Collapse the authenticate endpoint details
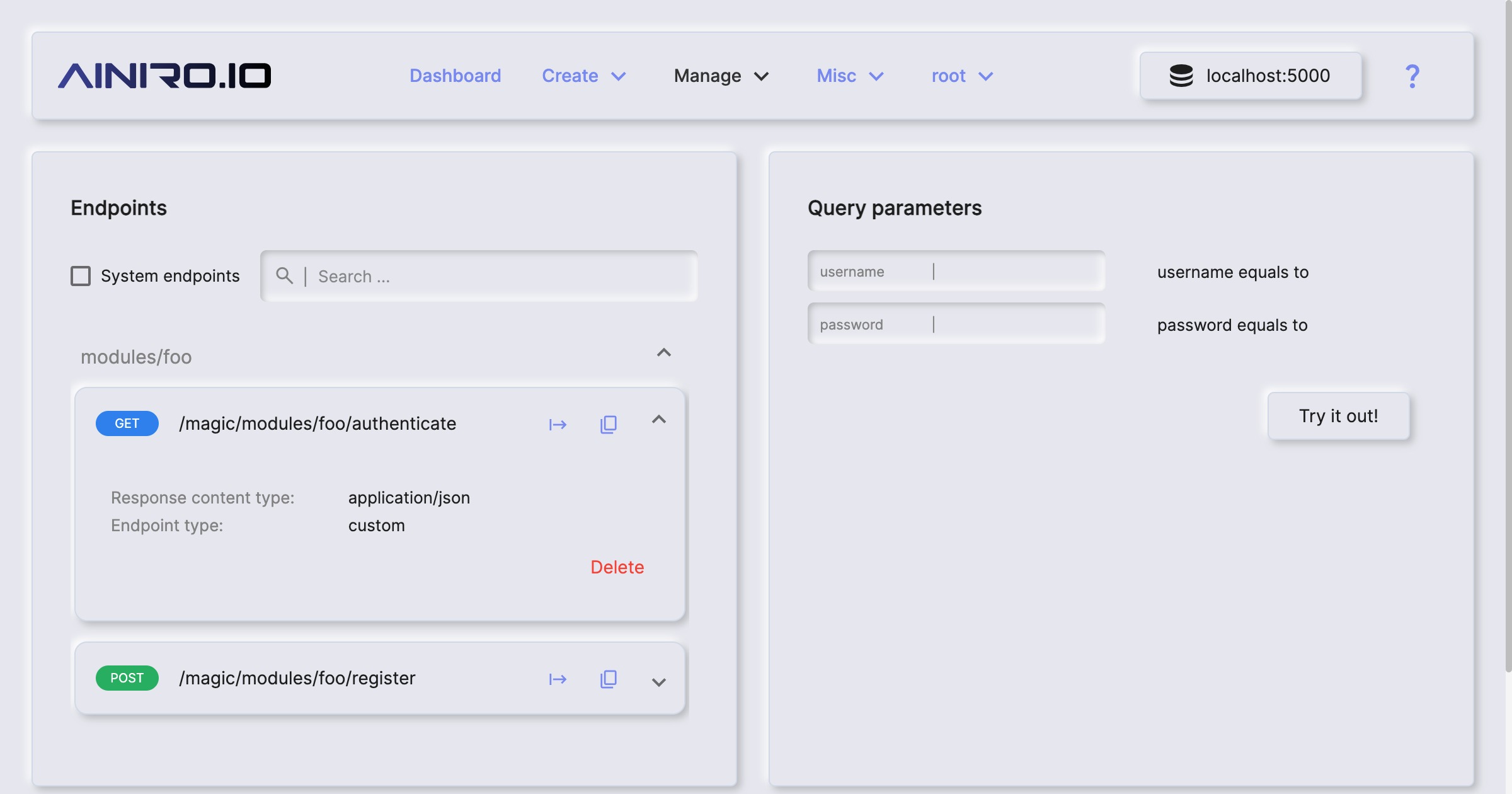This screenshot has width=1512, height=794. (x=659, y=420)
